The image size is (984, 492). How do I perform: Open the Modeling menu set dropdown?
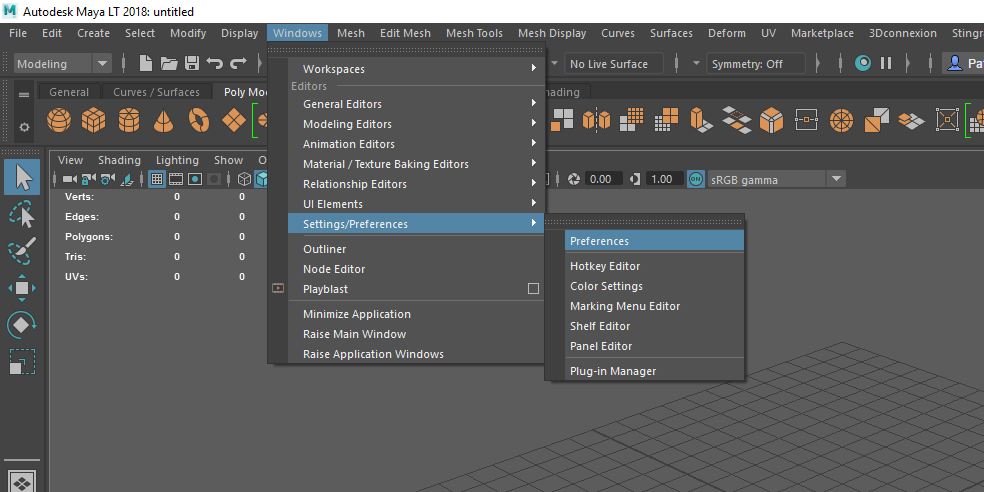(x=62, y=63)
